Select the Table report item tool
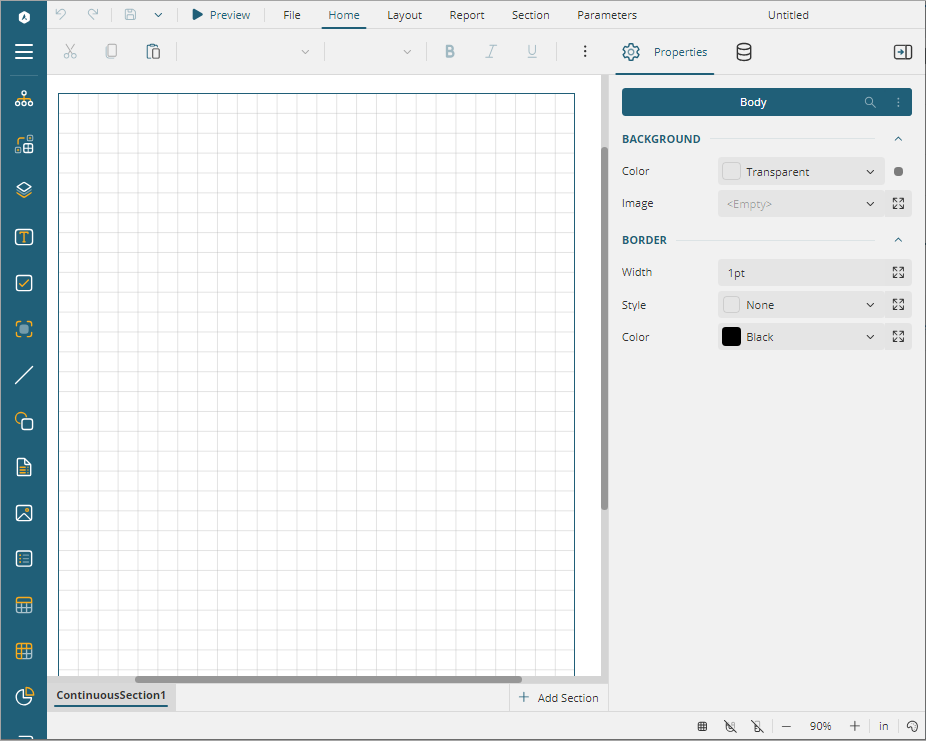This screenshot has height=741, width=926. click(24, 605)
